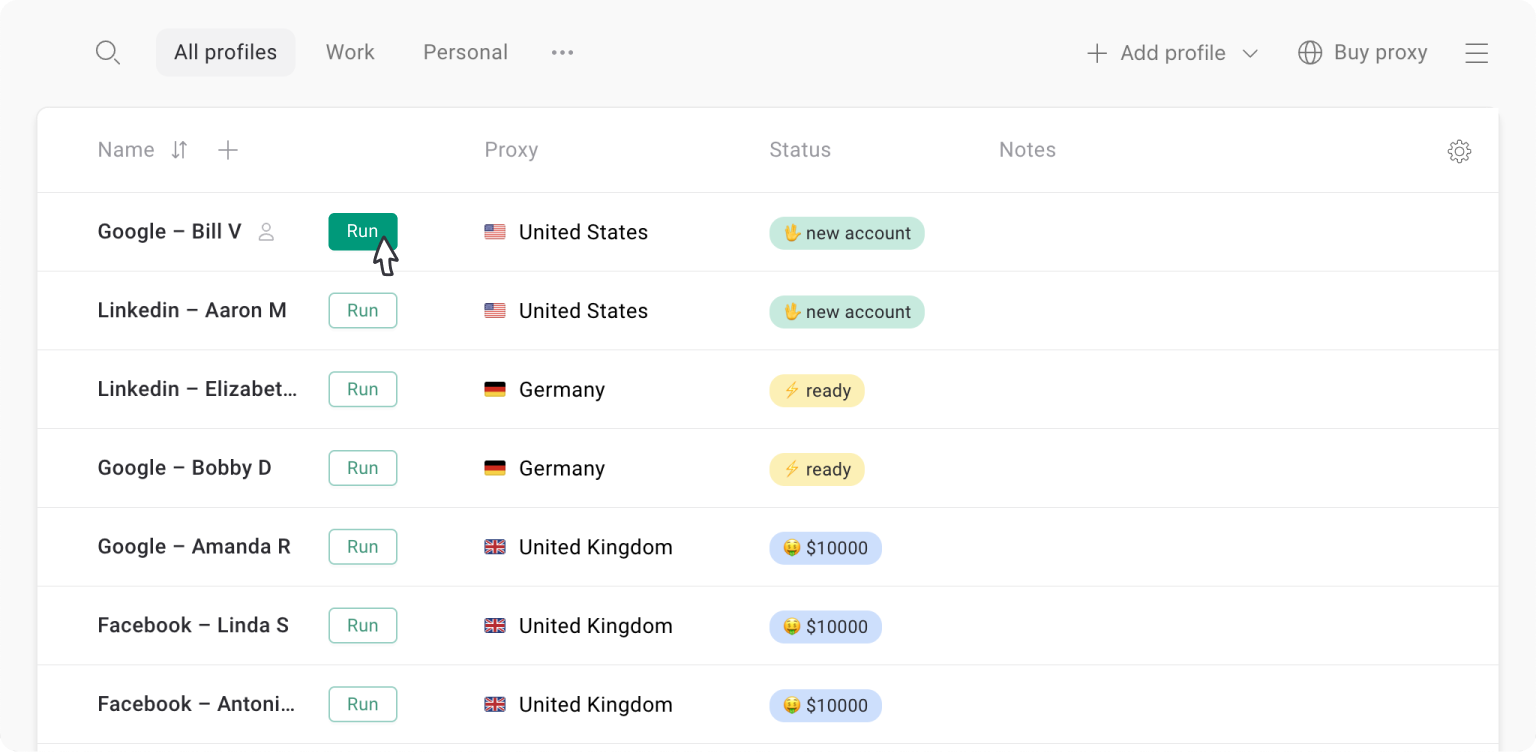Run the Linkedin – Aaron M profile

pyautogui.click(x=363, y=311)
